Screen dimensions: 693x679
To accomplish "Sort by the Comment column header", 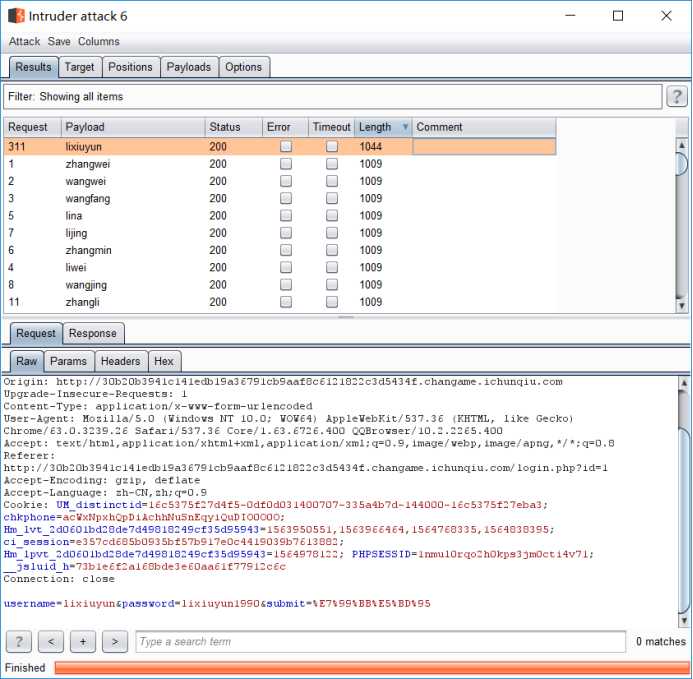I will coord(484,127).
